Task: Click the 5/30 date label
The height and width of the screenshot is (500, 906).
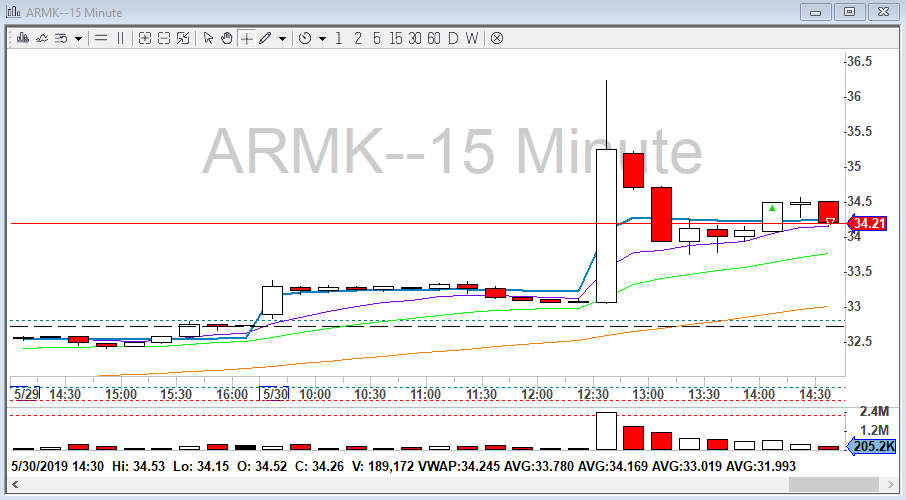Action: (x=274, y=394)
